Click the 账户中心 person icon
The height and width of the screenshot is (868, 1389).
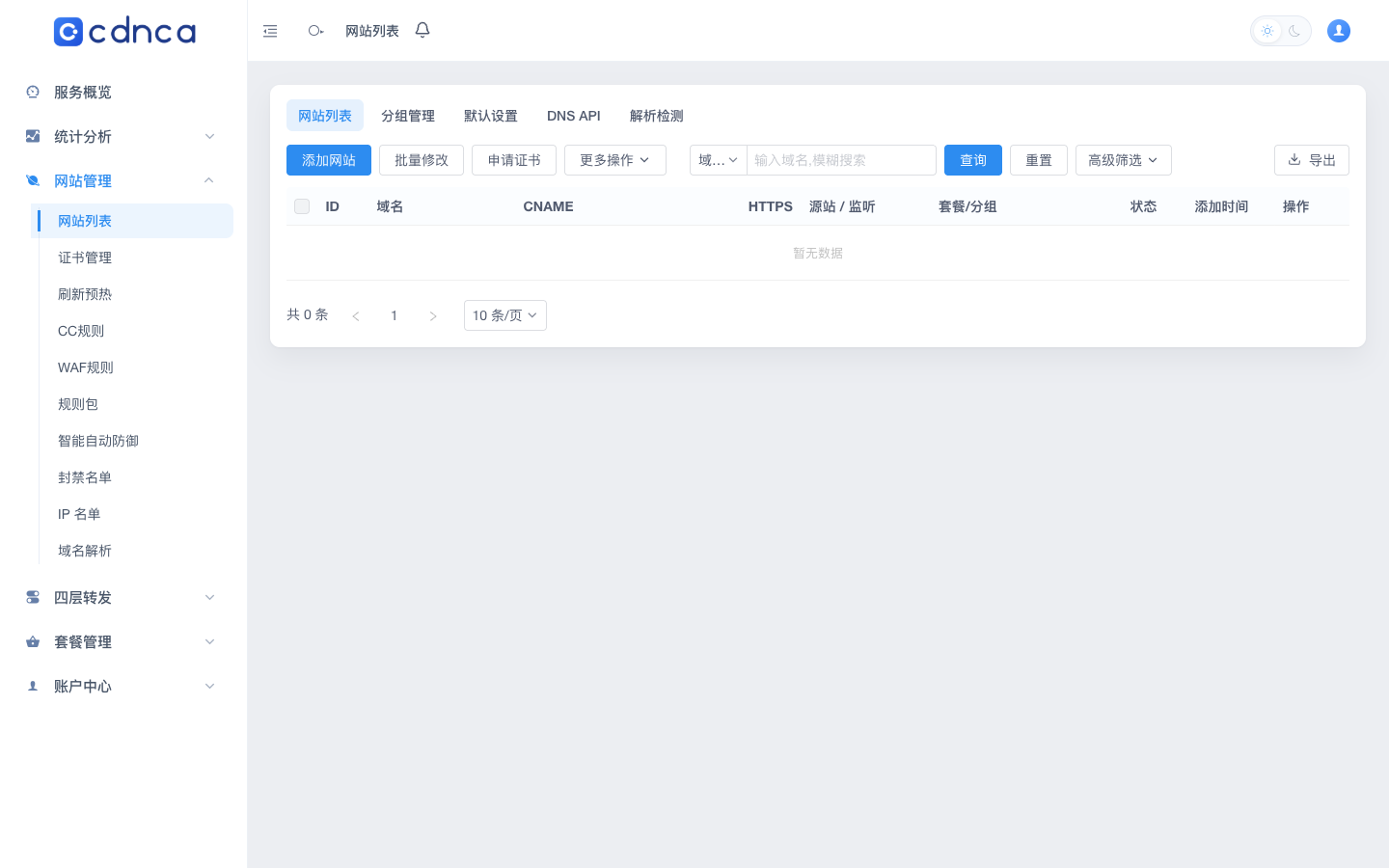[x=33, y=686]
